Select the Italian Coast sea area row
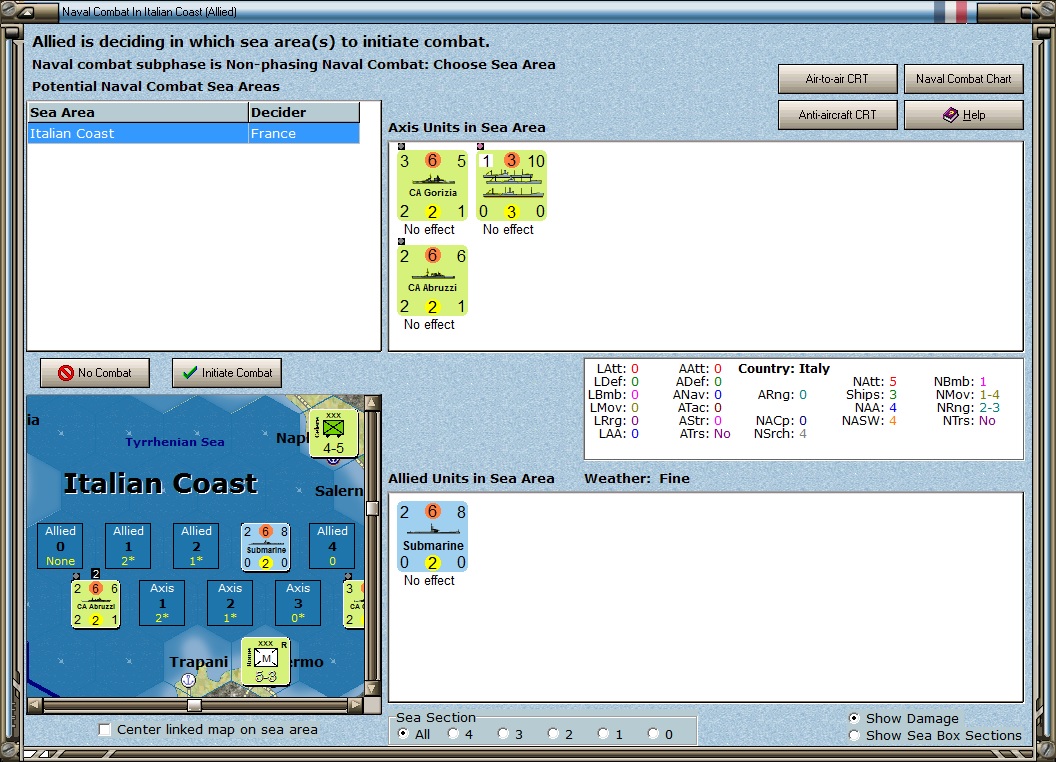This screenshot has height=762, width=1056. tap(193, 133)
